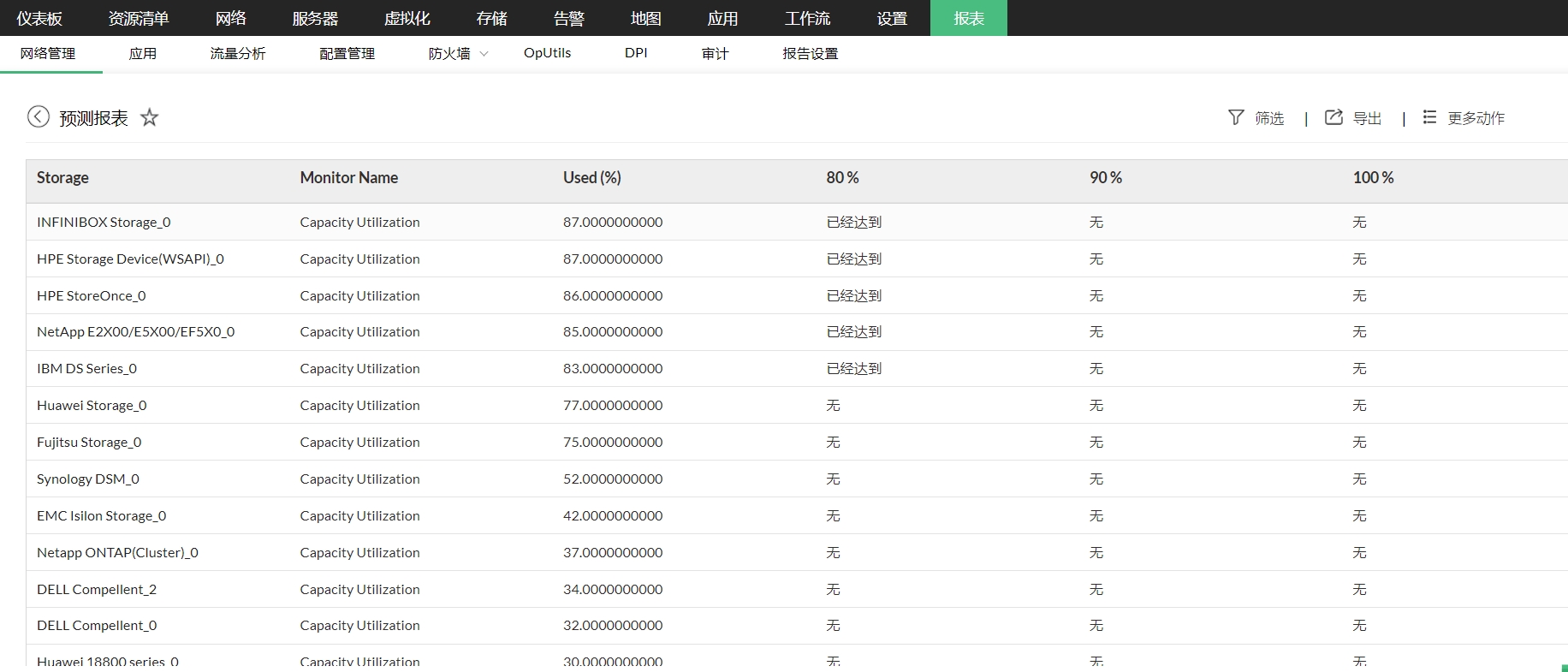Switch to the 流量分析 sub-tab
1568x672 pixels.
(238, 53)
